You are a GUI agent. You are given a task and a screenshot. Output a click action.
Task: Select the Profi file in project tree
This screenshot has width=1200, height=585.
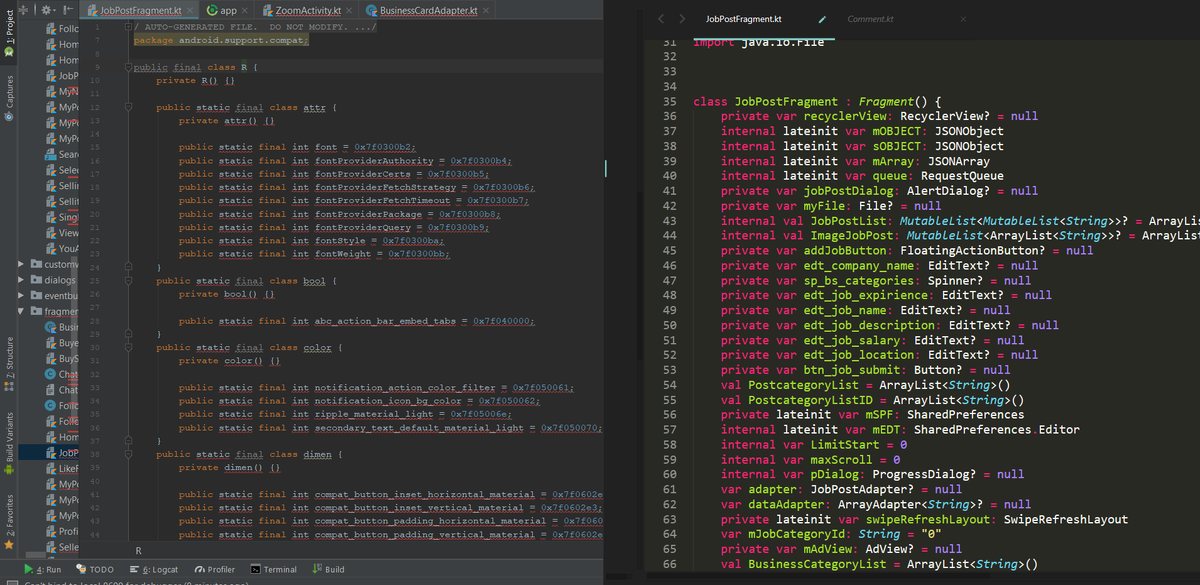(62, 531)
